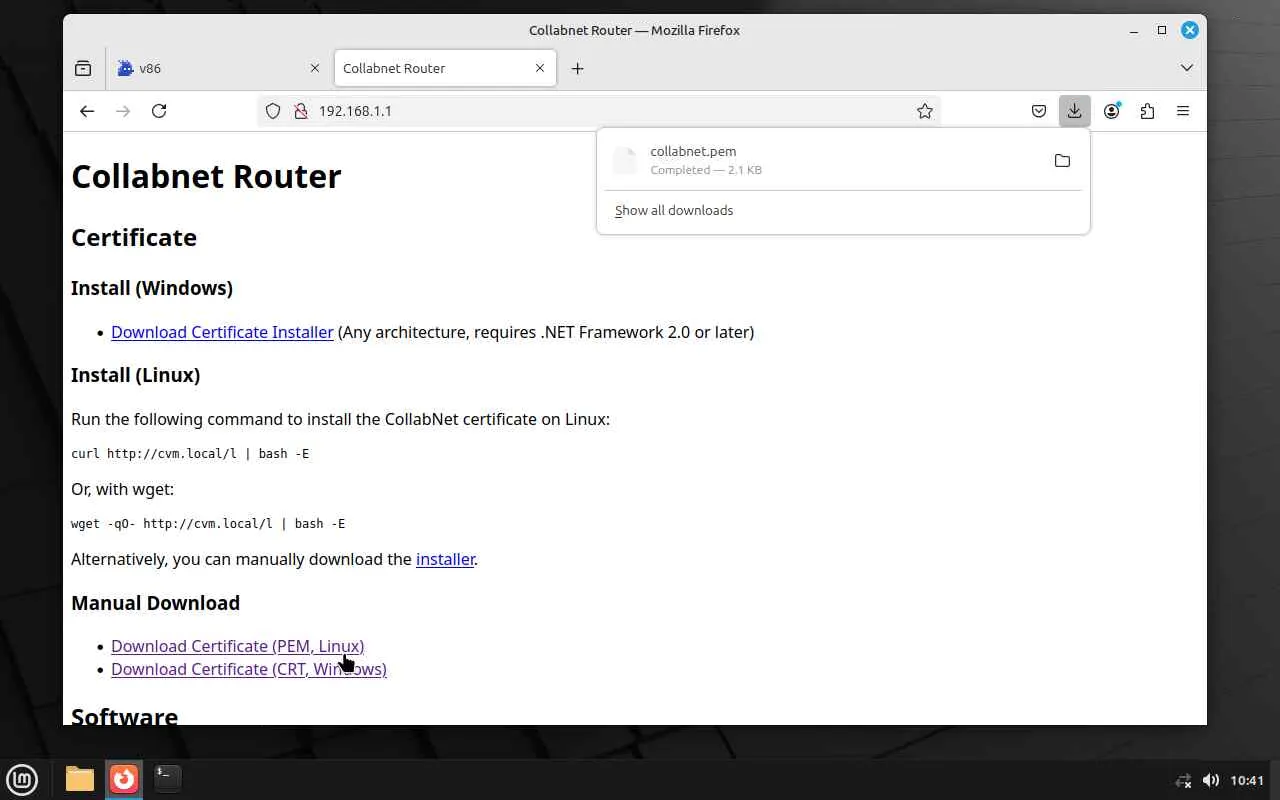Maximize the Firefox window
The height and width of the screenshot is (800, 1280).
pos(1162,30)
